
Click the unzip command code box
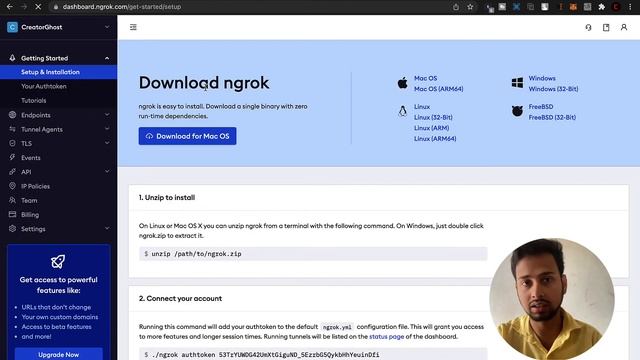[x=313, y=253]
